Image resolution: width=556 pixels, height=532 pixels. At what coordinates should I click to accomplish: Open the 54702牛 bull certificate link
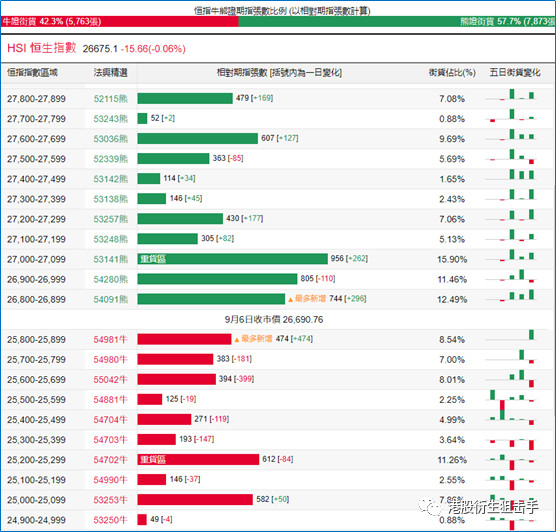click(110, 460)
